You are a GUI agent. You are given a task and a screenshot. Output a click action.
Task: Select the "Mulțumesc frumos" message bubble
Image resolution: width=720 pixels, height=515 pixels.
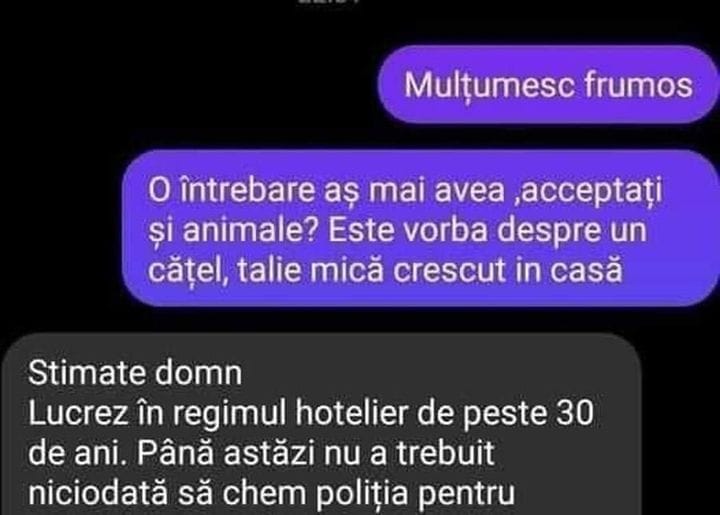coord(548,84)
